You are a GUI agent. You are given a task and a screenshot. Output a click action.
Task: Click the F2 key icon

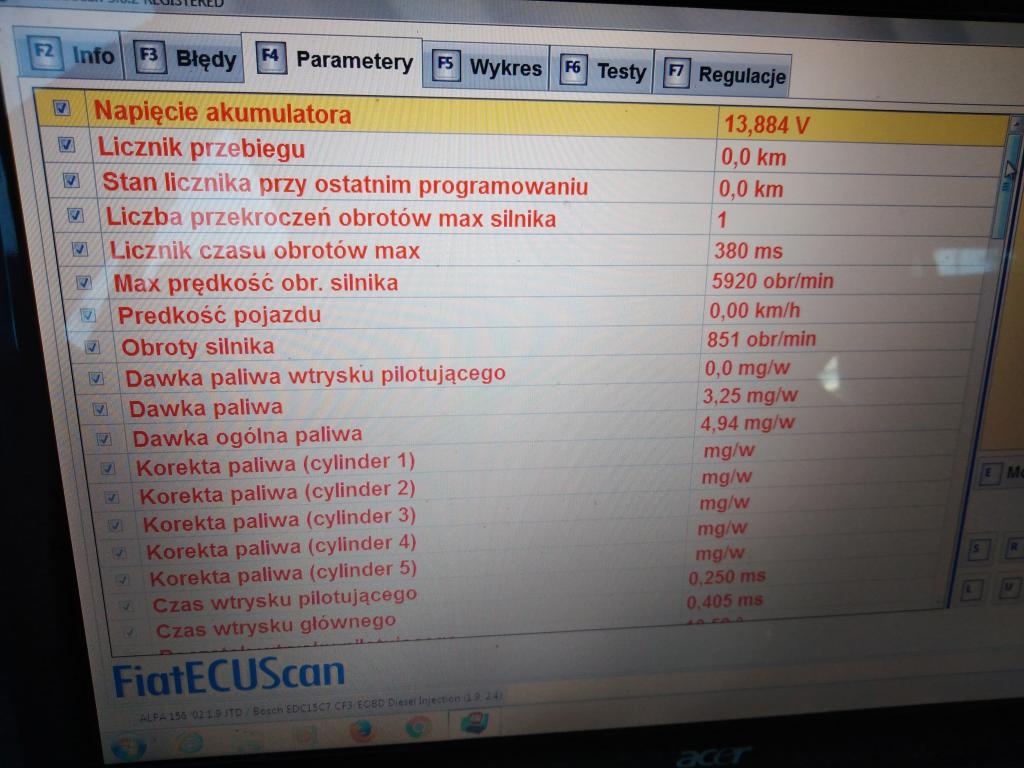tap(44, 52)
